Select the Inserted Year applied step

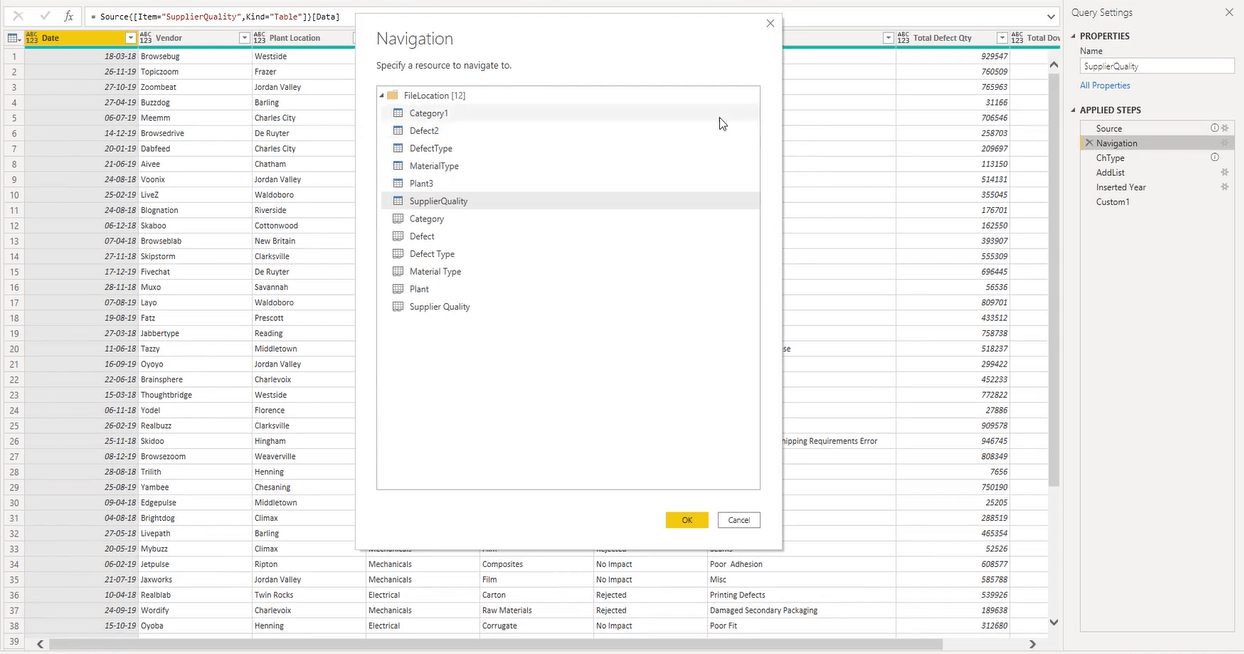pos(1156,187)
